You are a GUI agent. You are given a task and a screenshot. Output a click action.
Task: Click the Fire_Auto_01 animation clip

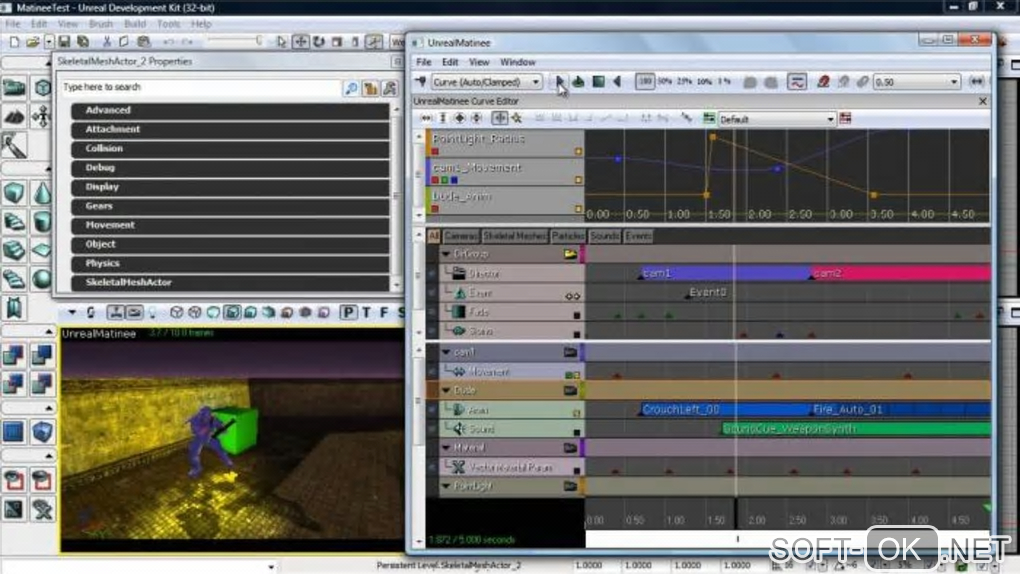tap(901, 409)
